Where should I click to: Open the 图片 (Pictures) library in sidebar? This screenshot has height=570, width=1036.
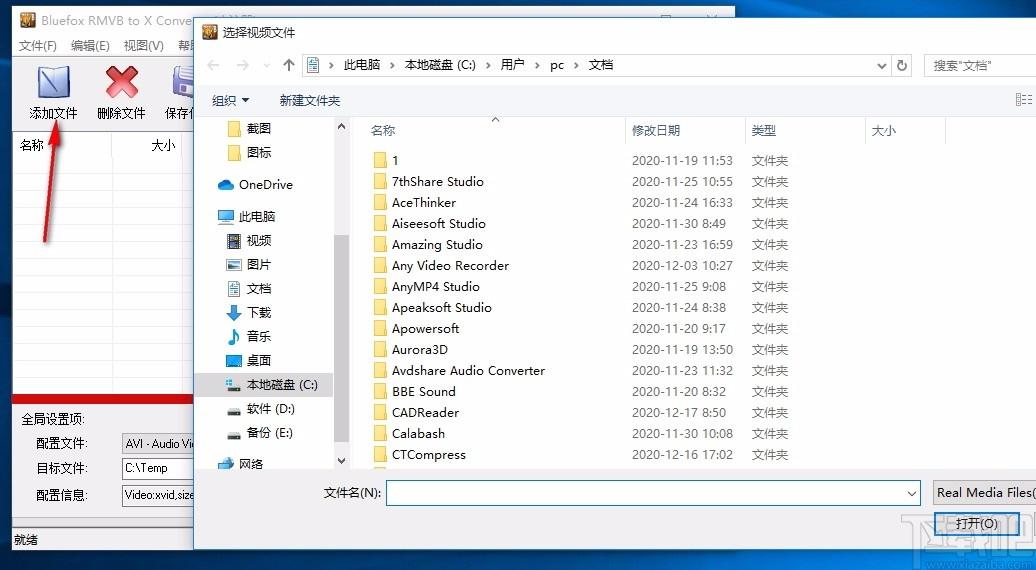point(248,265)
